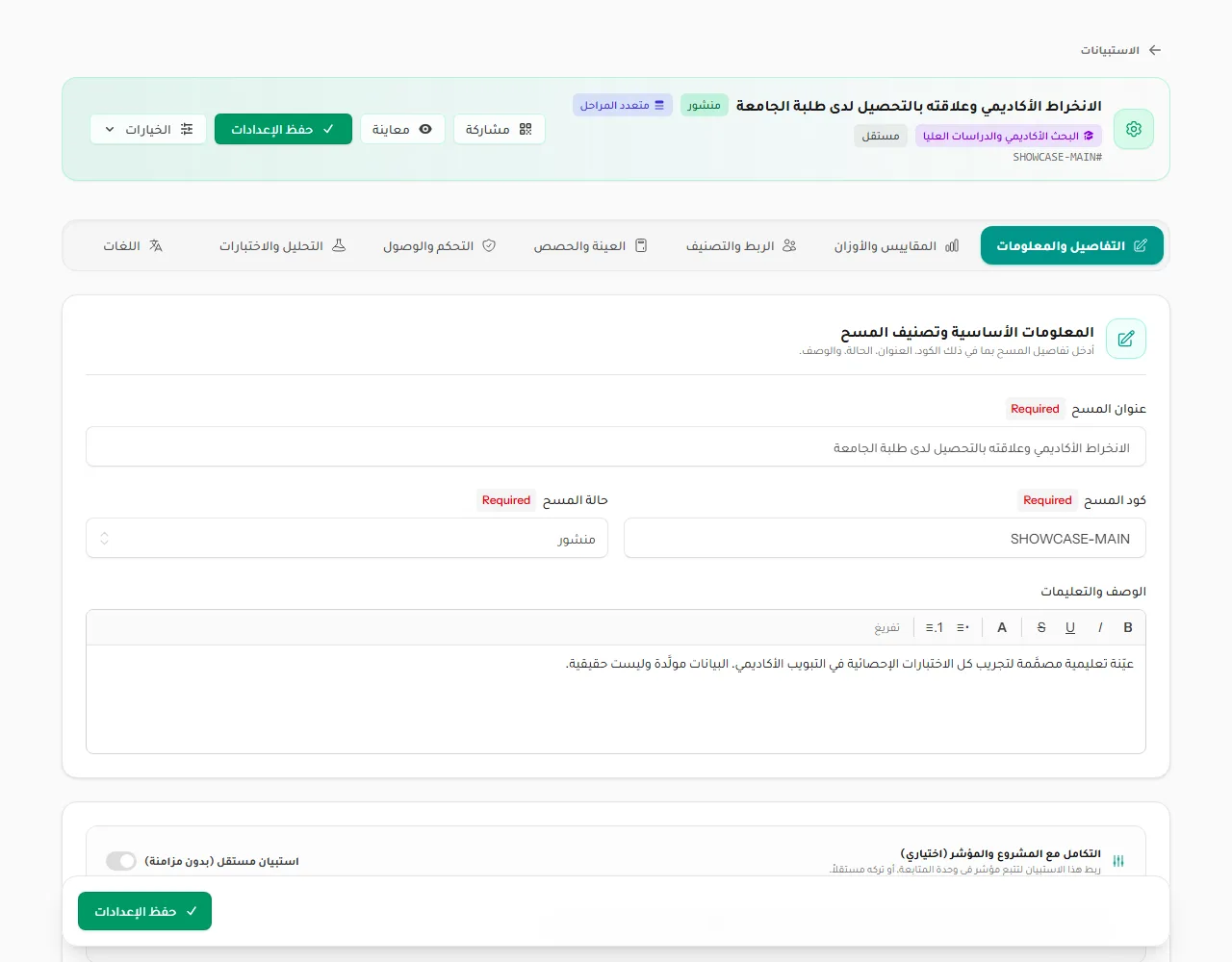Switch to التحليل والاختبارات tab
The image size is (1232, 962).
282,246
